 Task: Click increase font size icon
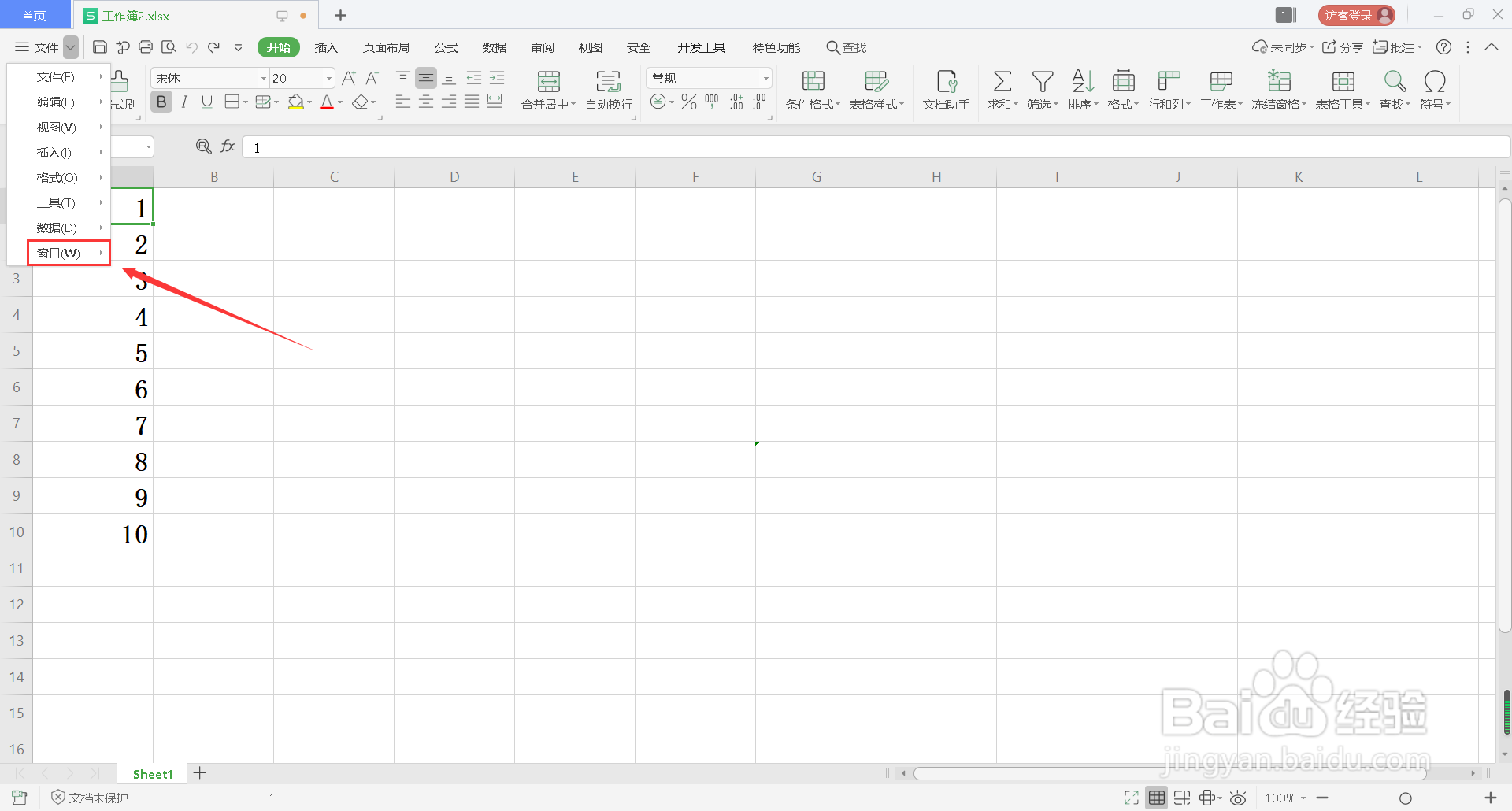(x=349, y=78)
